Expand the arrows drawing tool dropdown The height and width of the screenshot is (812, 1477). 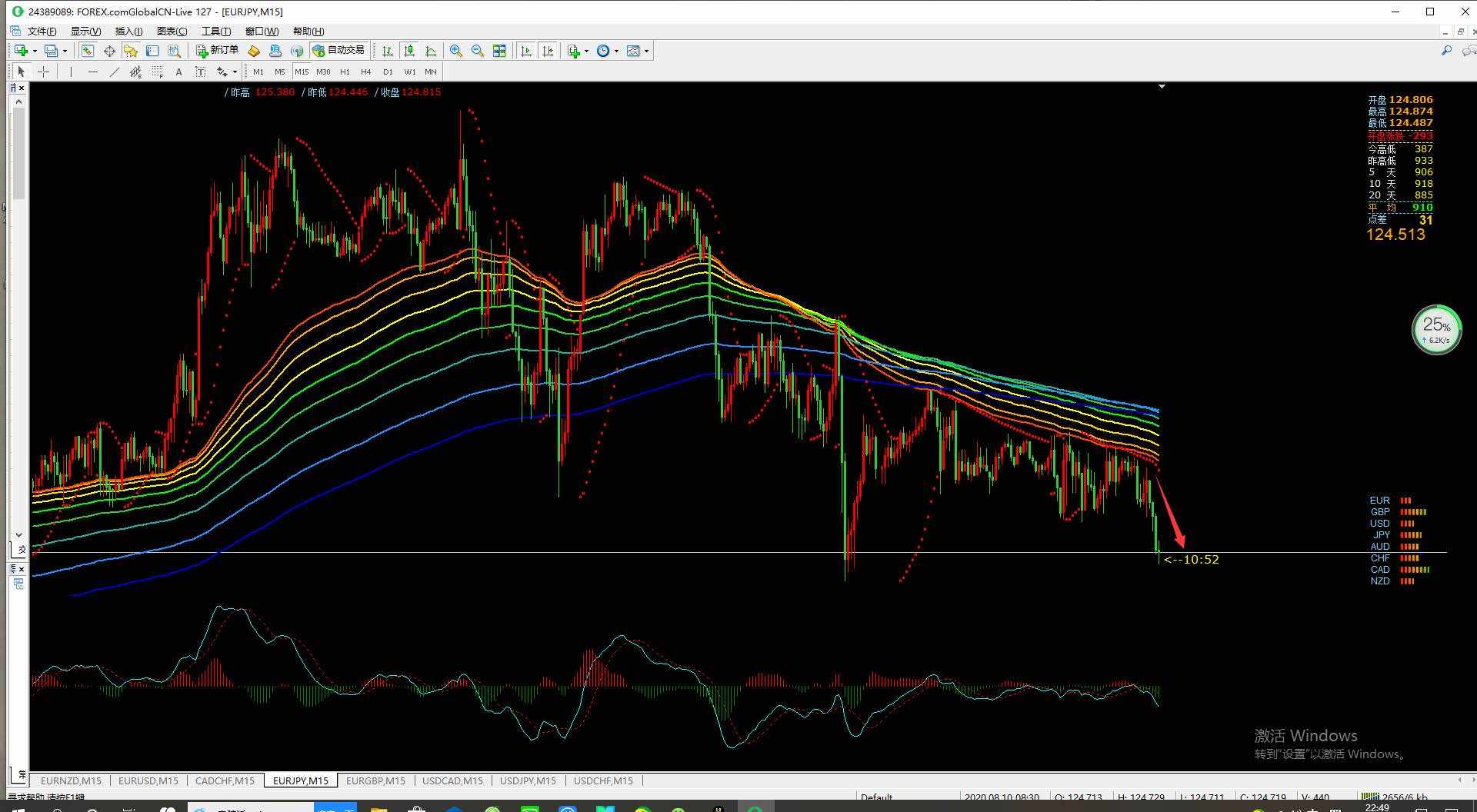coord(235,72)
